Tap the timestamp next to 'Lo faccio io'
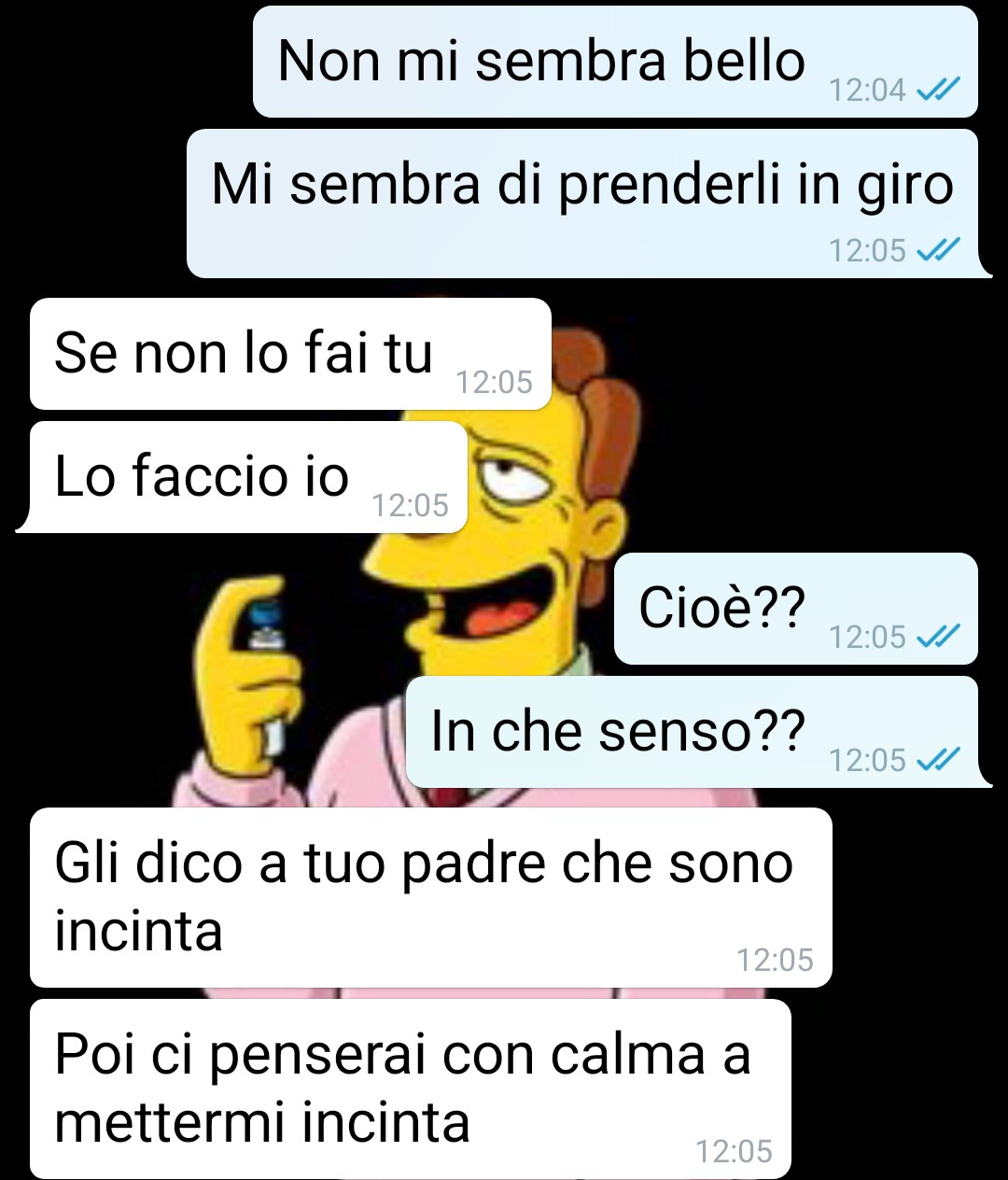This screenshot has height=1180, width=1008. point(410,505)
